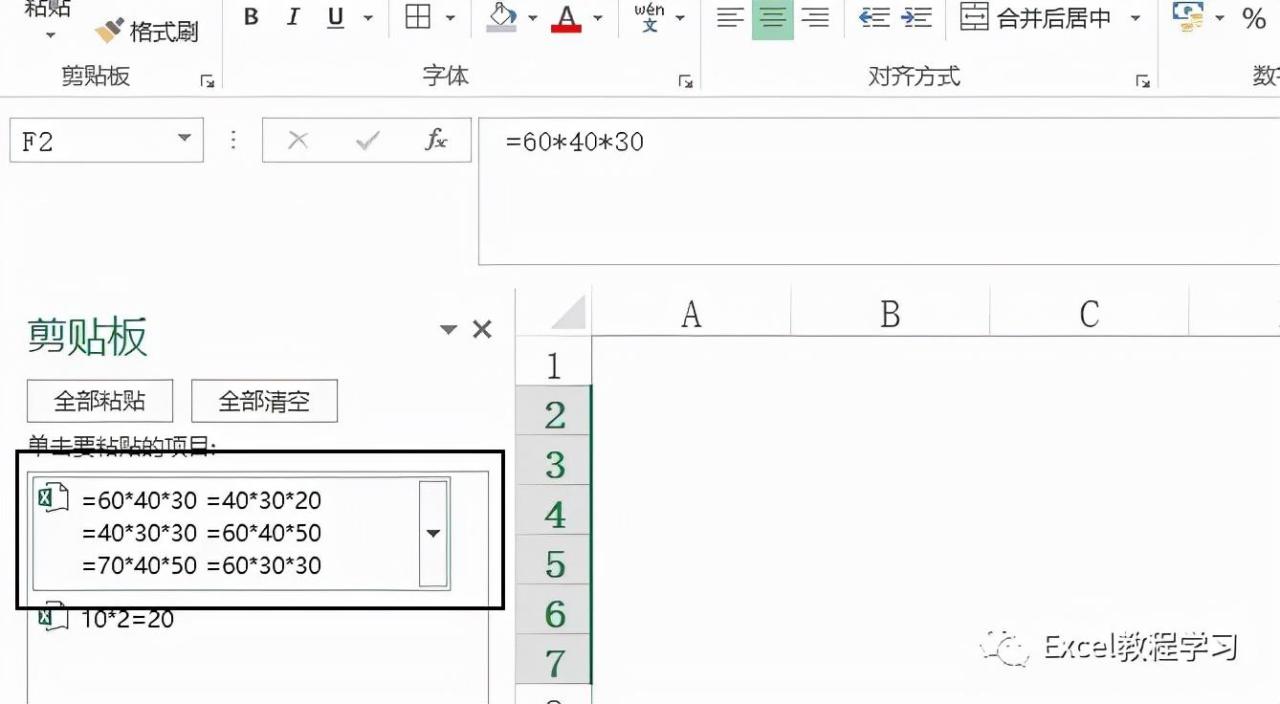Open the 剪贴板 group dialog launcher
The width and height of the screenshot is (1280, 704).
pos(208,81)
